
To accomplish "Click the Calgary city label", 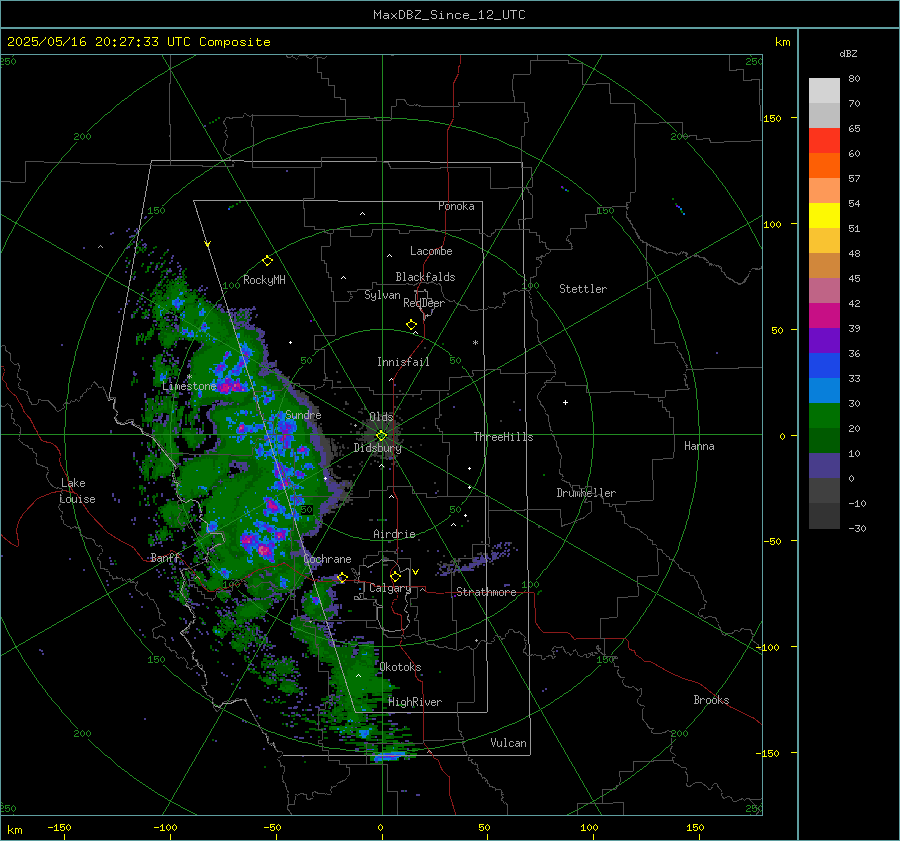I will pyautogui.click(x=390, y=588).
